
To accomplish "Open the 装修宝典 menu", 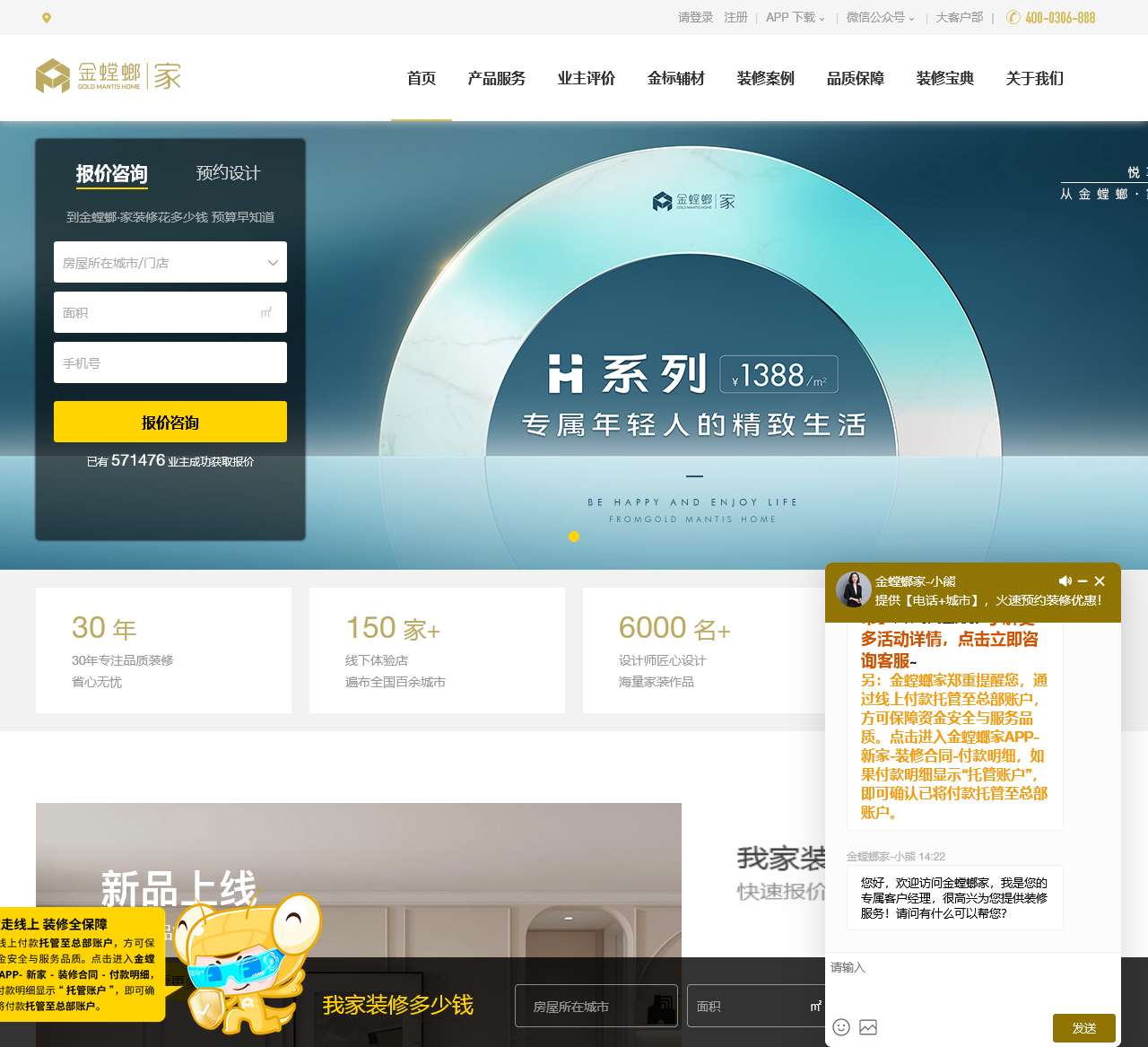I will tap(945, 78).
